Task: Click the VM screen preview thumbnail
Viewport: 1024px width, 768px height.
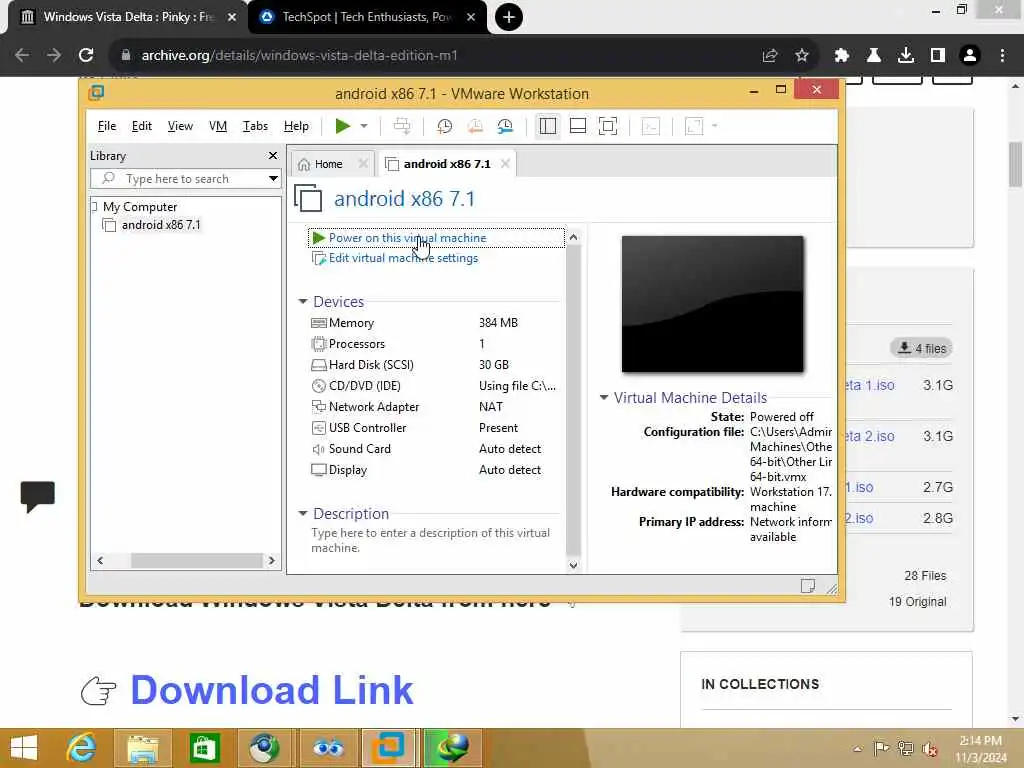Action: tap(712, 304)
